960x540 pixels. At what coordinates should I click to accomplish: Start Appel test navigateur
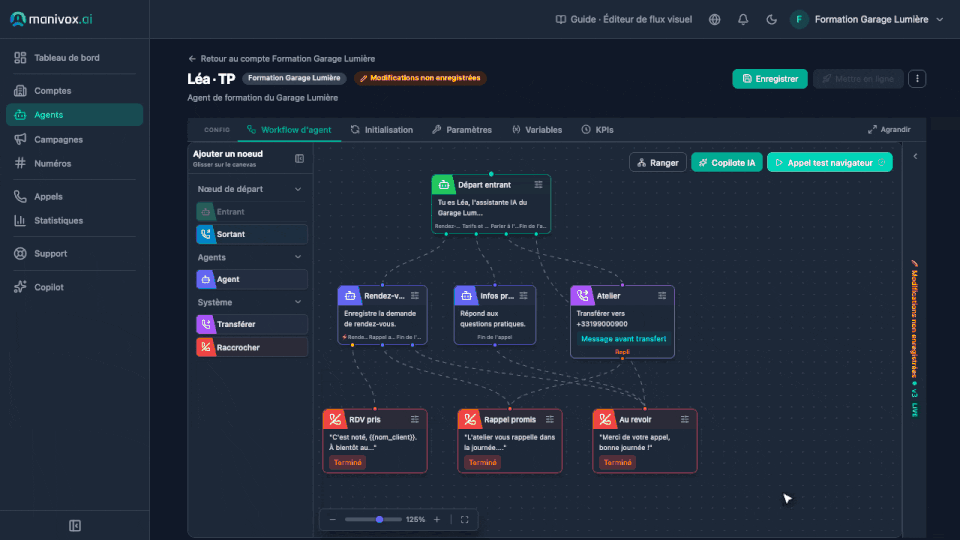[830, 162]
